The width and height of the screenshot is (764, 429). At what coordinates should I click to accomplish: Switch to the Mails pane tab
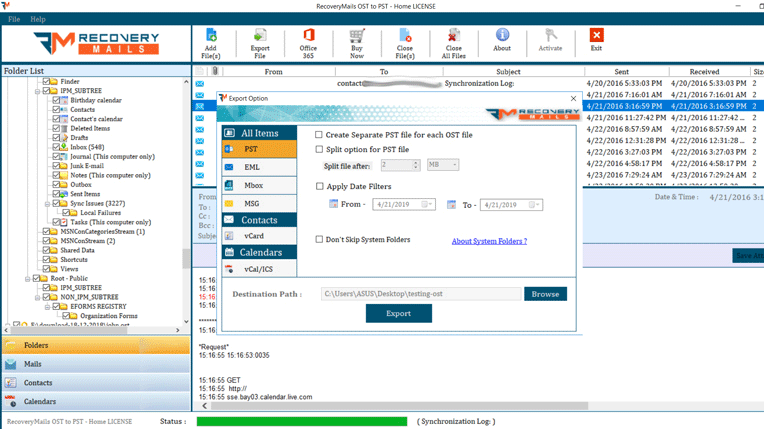[96, 364]
